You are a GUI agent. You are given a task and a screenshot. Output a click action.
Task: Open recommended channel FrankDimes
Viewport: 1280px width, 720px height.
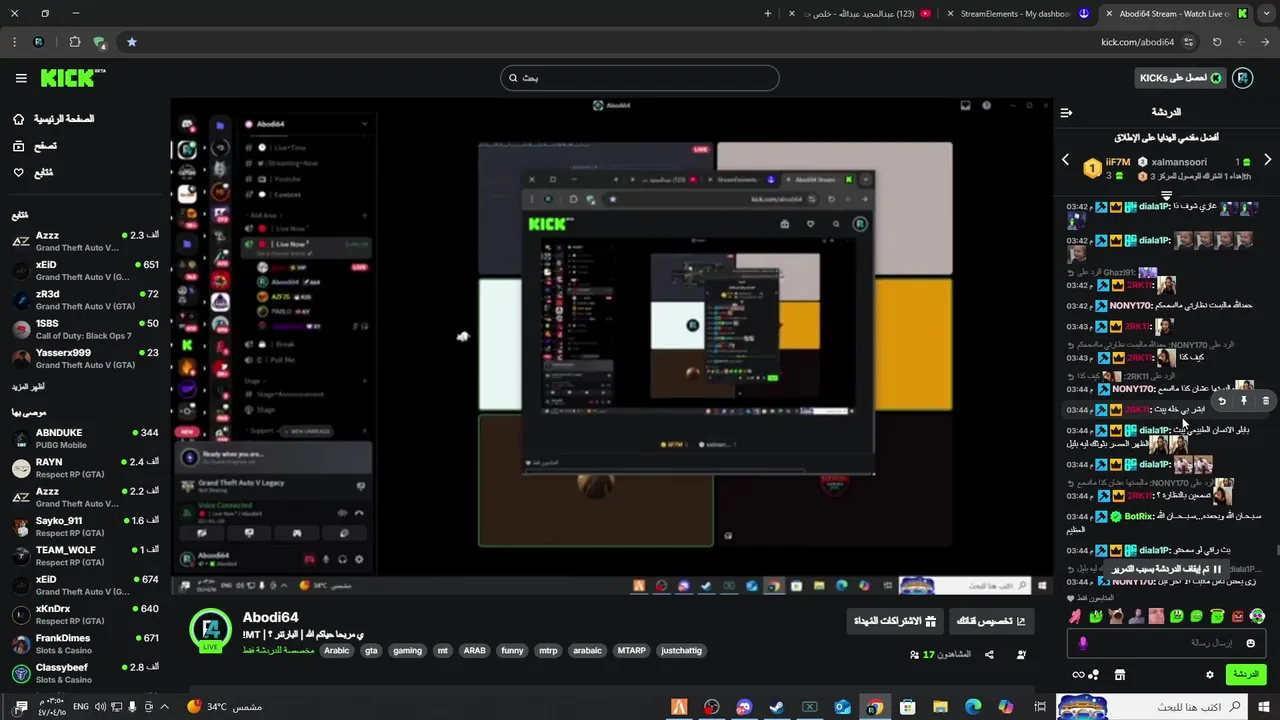[x=85, y=644]
